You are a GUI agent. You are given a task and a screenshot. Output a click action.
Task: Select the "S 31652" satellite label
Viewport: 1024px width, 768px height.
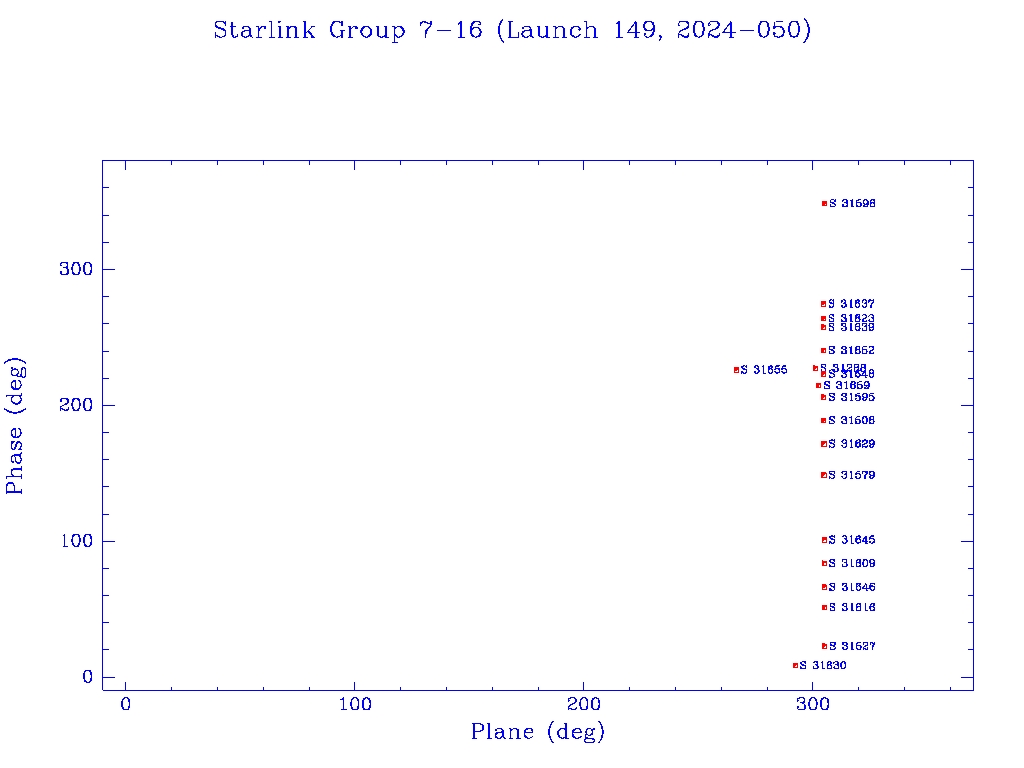tap(851, 351)
